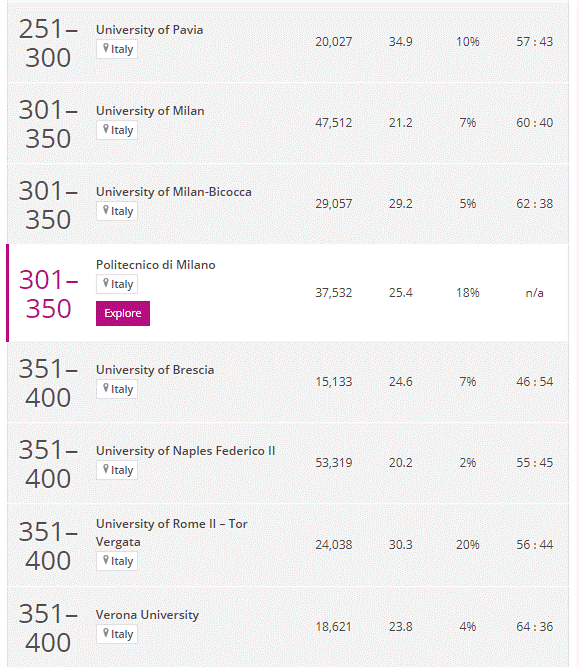This screenshot has height=668, width=579.
Task: Open University of Rome II – Tor Vergata
Action: point(172,533)
